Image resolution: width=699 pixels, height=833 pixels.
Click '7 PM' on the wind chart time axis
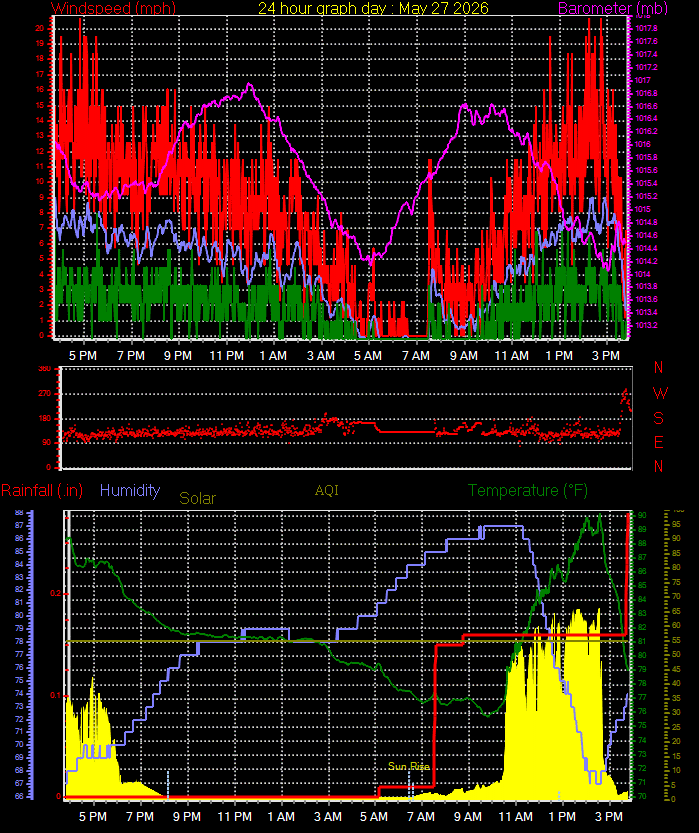[131, 355]
